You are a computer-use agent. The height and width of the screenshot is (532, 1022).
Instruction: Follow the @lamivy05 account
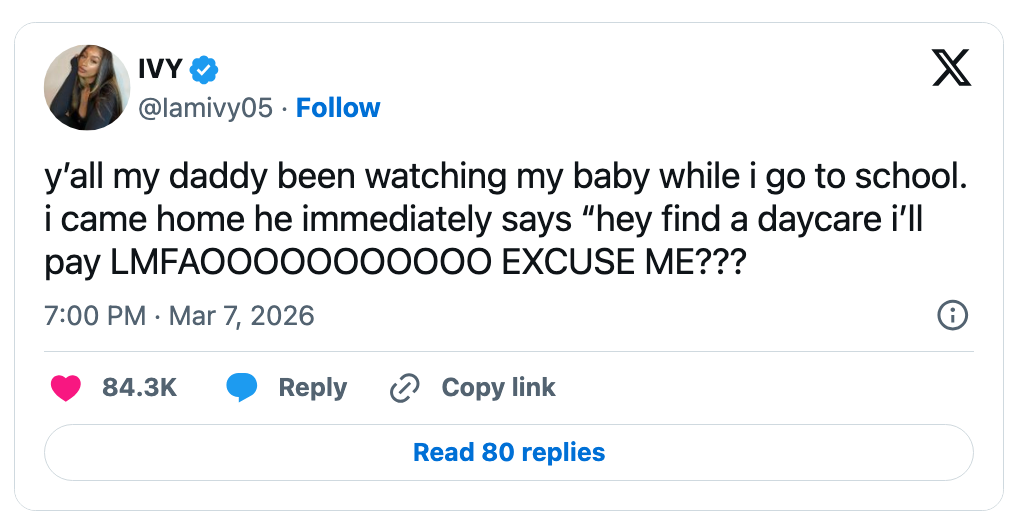[338, 108]
